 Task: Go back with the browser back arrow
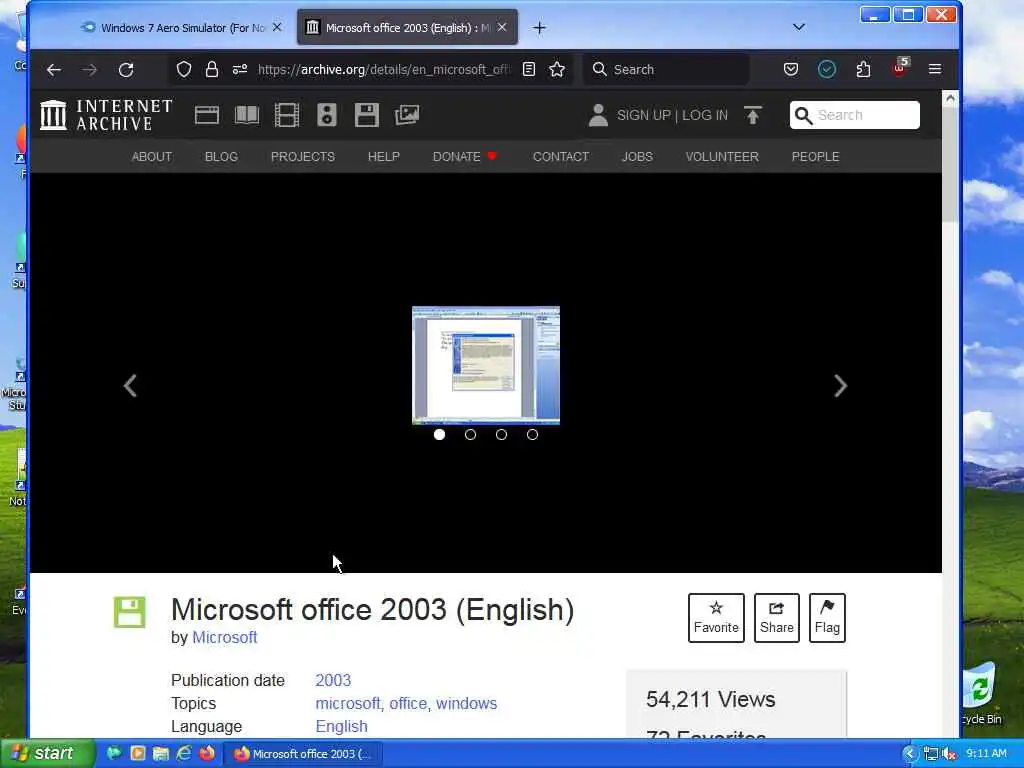click(54, 69)
